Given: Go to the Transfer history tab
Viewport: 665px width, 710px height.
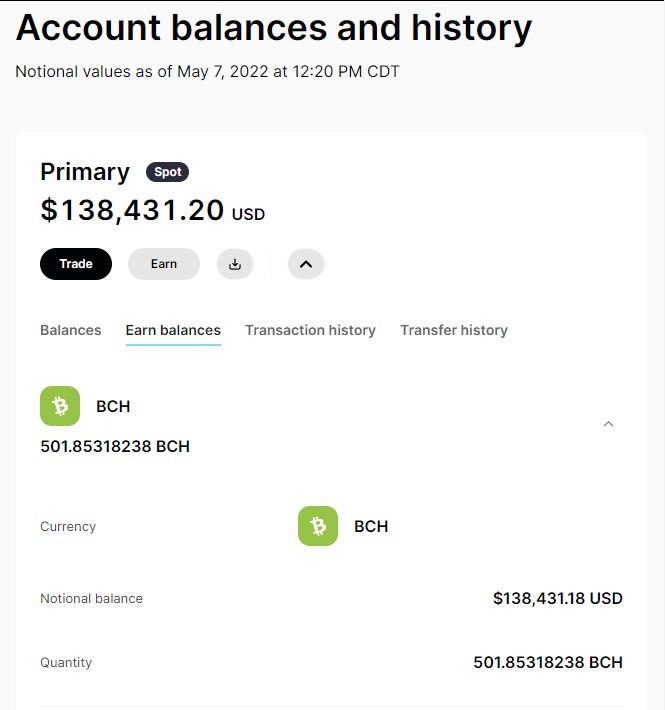Looking at the screenshot, I should 454,330.
